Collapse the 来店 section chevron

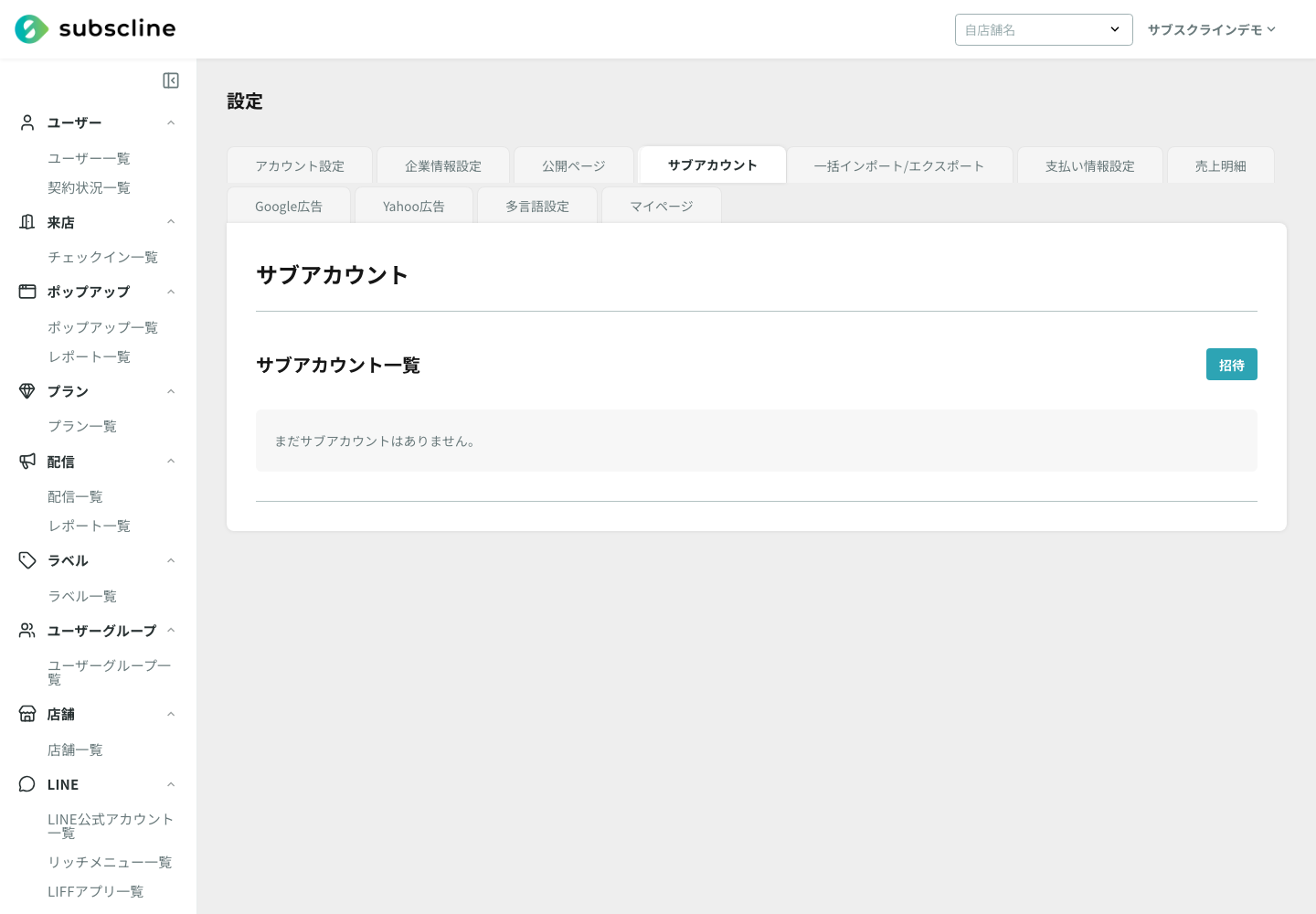pyautogui.click(x=171, y=222)
